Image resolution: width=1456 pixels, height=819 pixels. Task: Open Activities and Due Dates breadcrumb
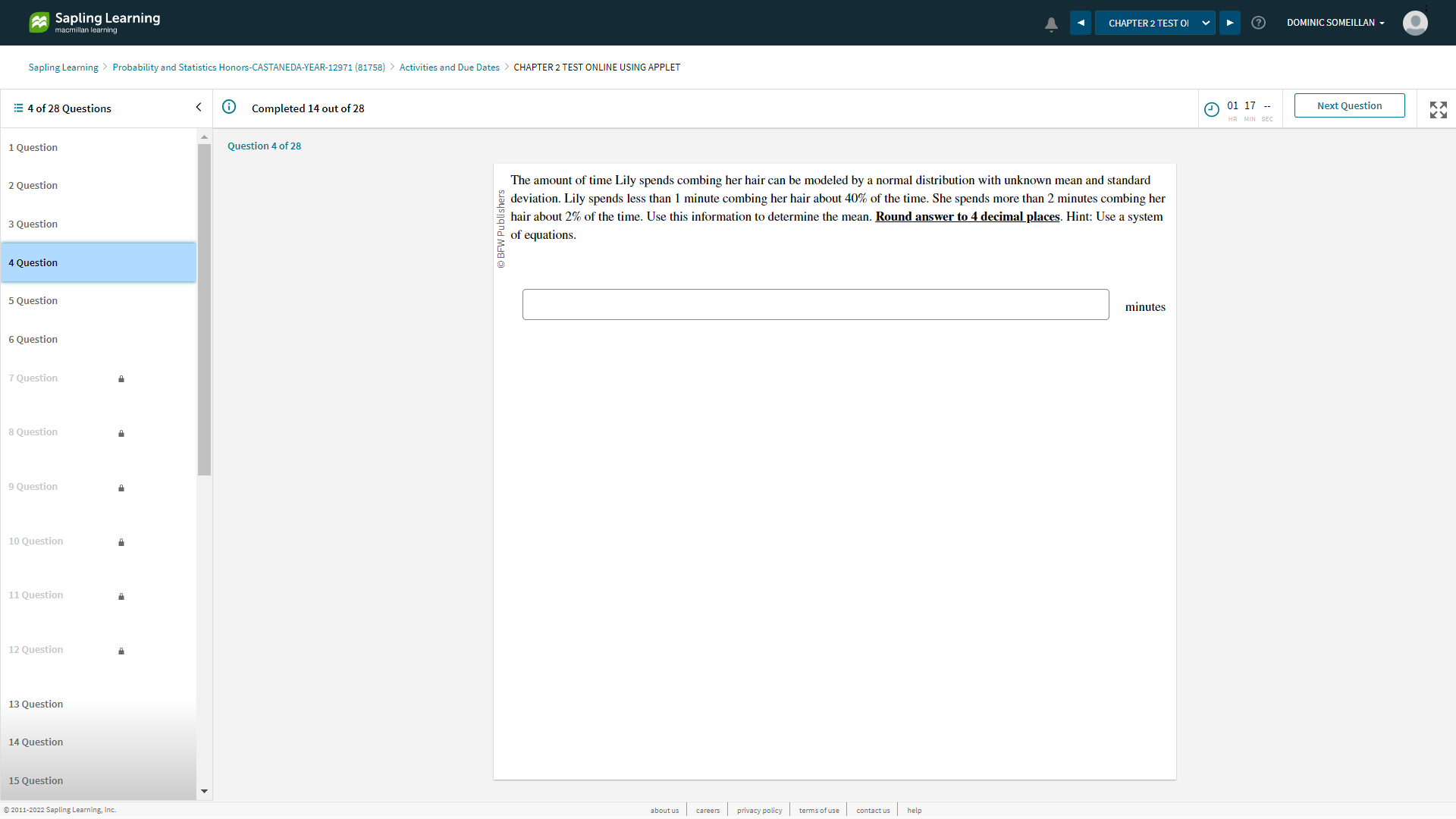[449, 67]
